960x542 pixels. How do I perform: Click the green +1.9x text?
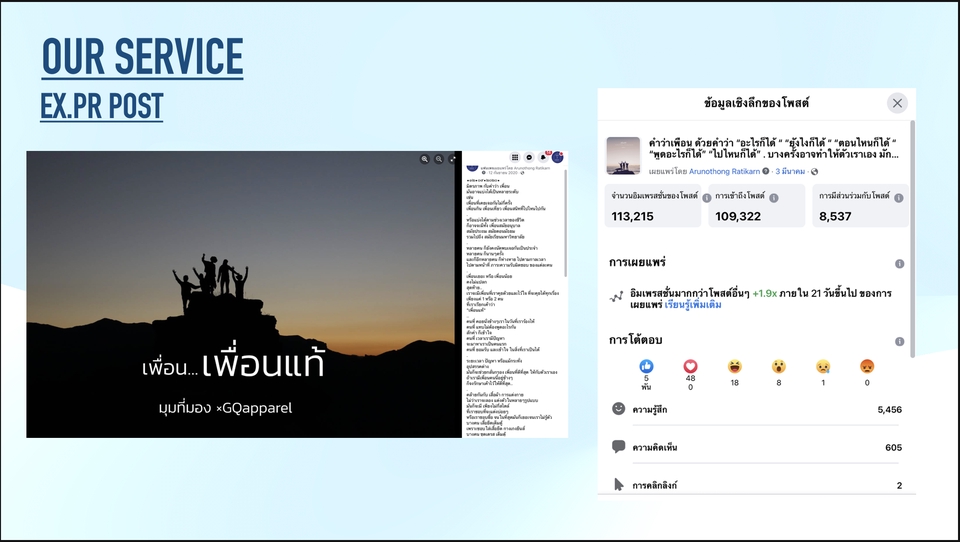click(765, 293)
